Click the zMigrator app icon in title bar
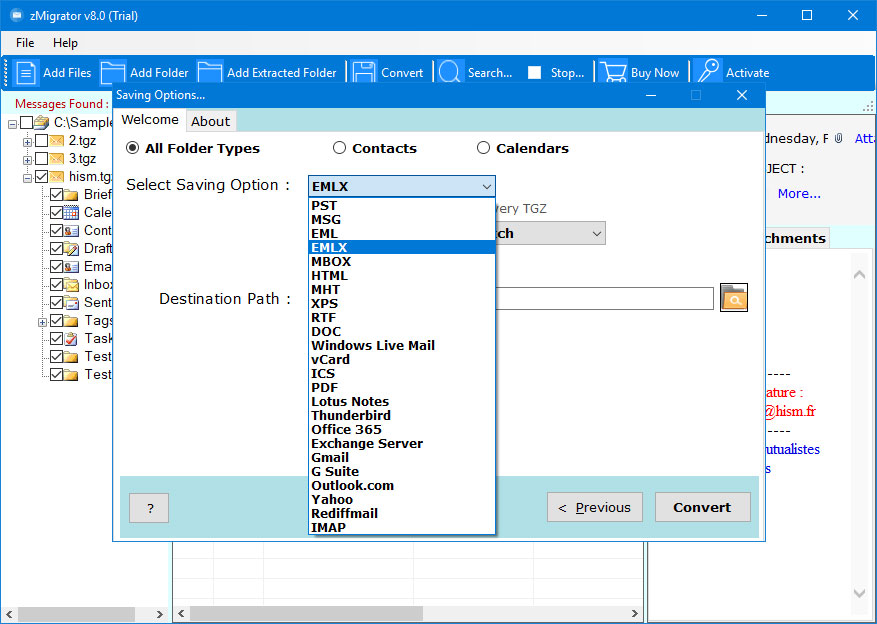Screen dimensions: 877x624 click(16, 15)
